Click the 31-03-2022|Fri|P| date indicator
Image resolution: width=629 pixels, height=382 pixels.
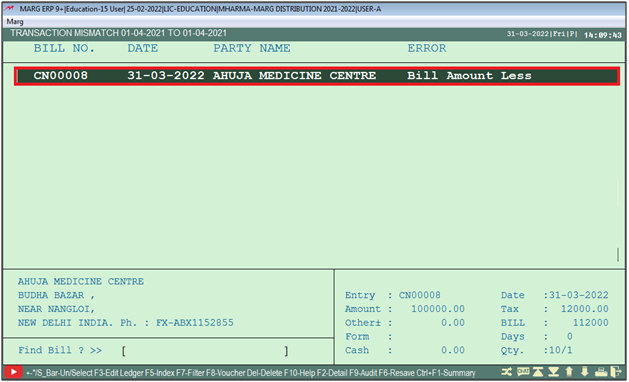click(x=542, y=34)
